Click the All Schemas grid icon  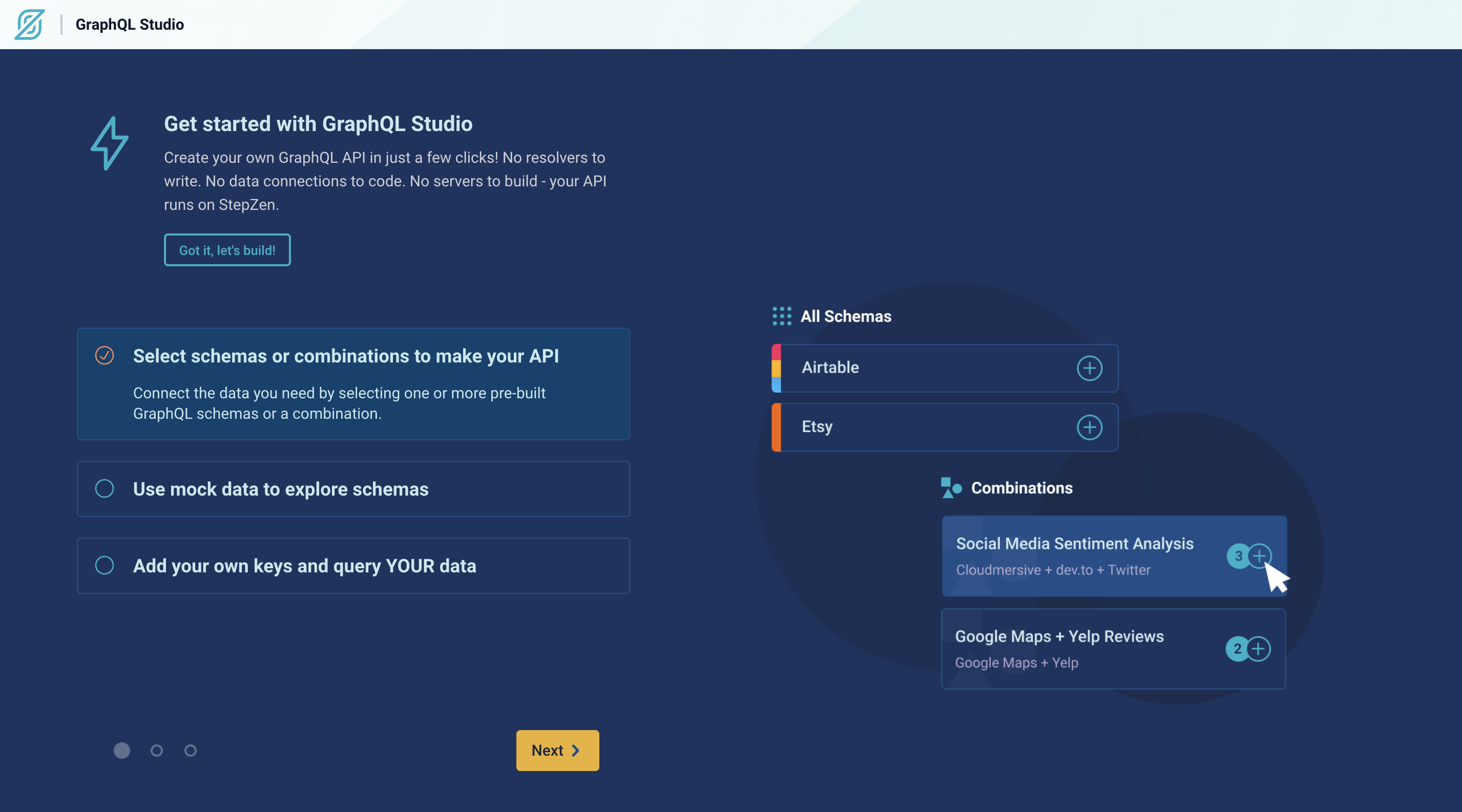coord(782,316)
